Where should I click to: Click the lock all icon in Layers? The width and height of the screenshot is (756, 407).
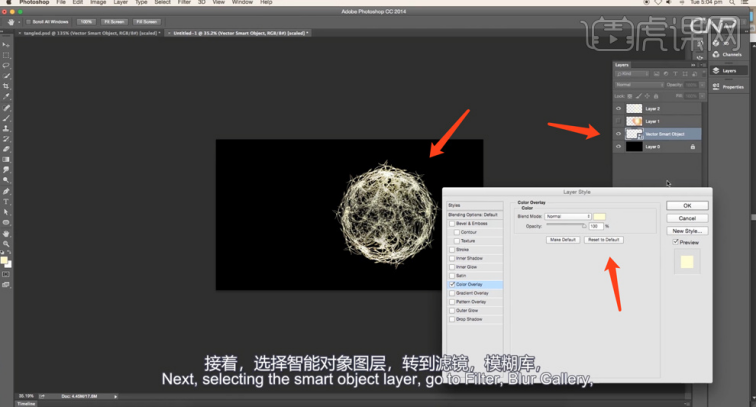pyautogui.click(x=656, y=96)
